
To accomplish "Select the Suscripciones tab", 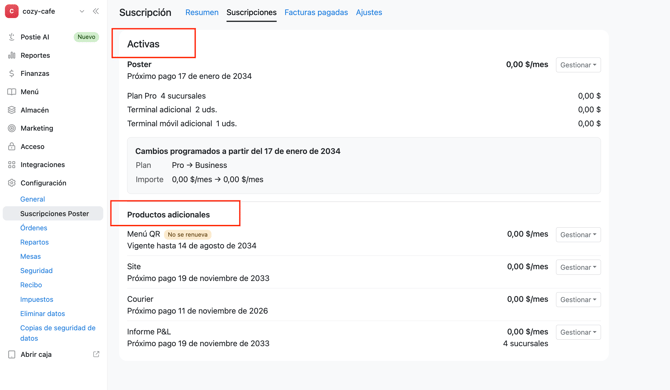I will (251, 12).
